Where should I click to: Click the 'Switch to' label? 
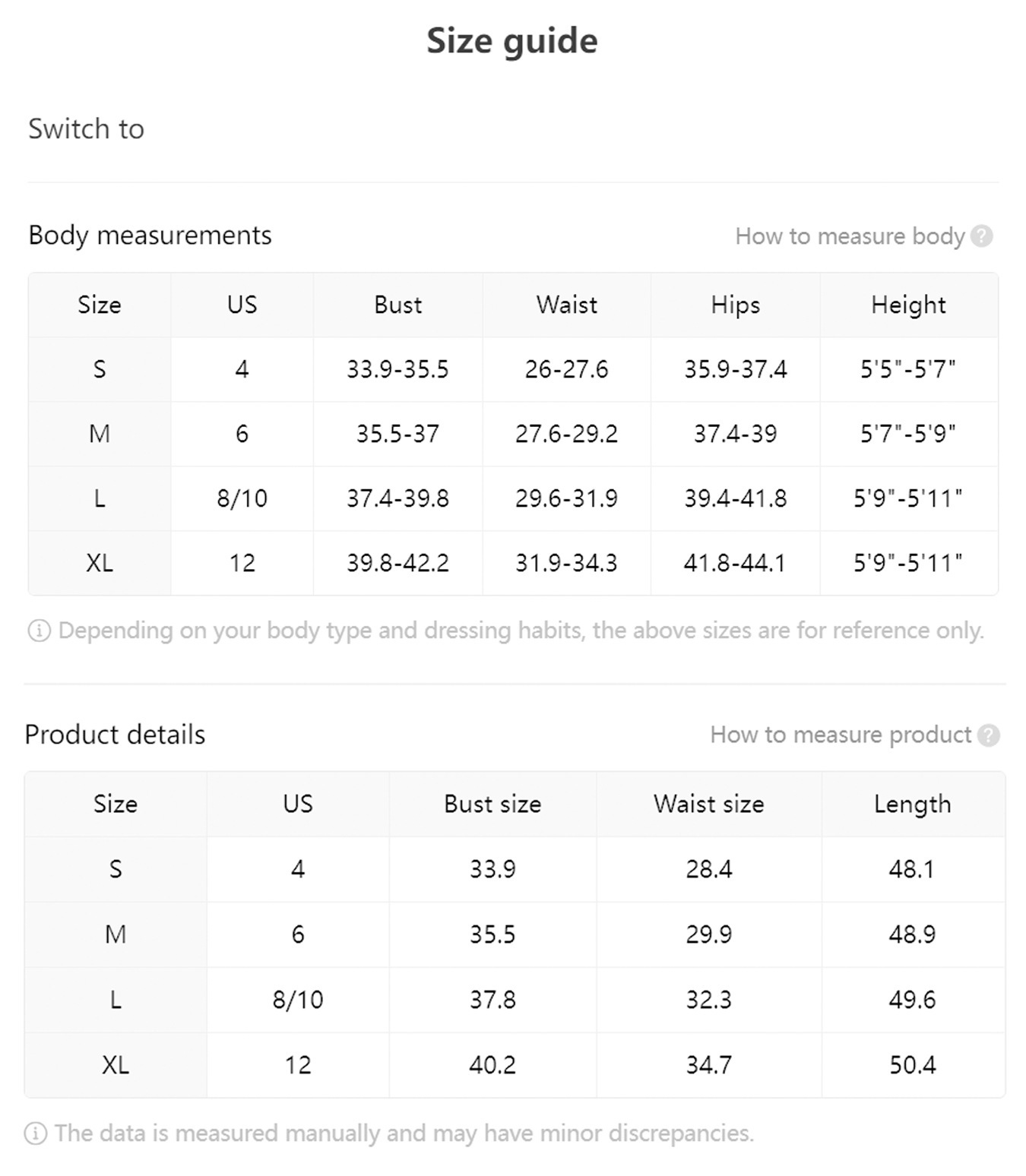[86, 129]
